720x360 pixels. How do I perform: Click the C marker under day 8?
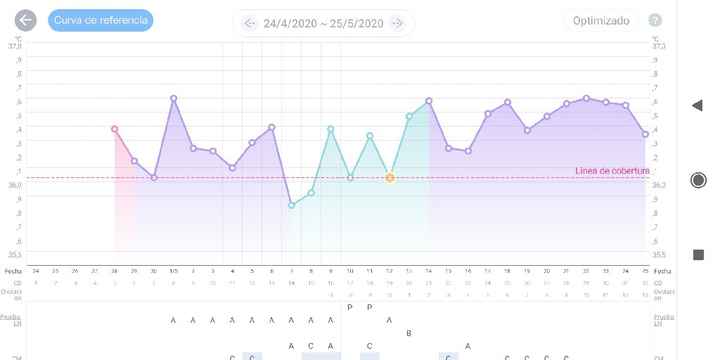coord(311,346)
